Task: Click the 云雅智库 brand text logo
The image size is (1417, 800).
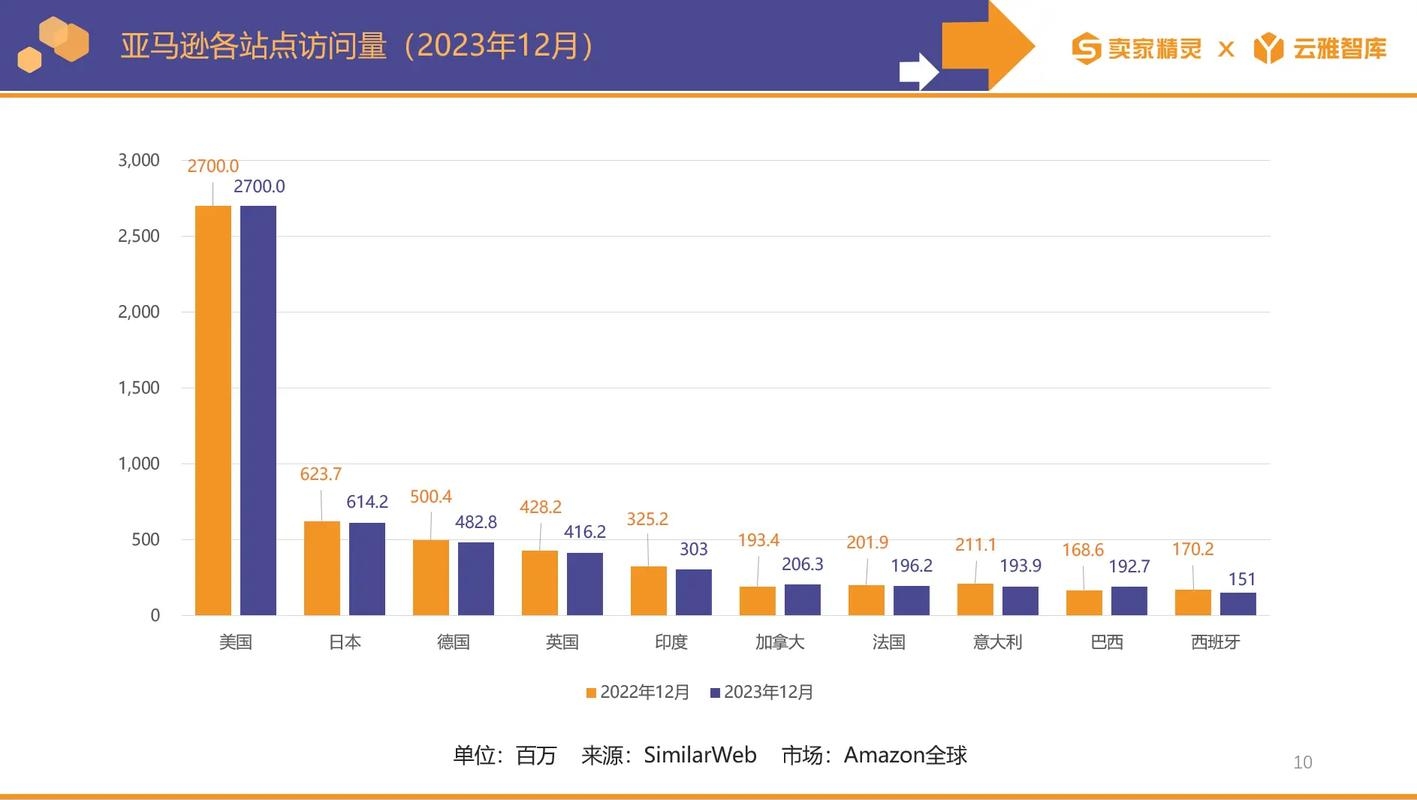Action: pyautogui.click(x=1339, y=46)
